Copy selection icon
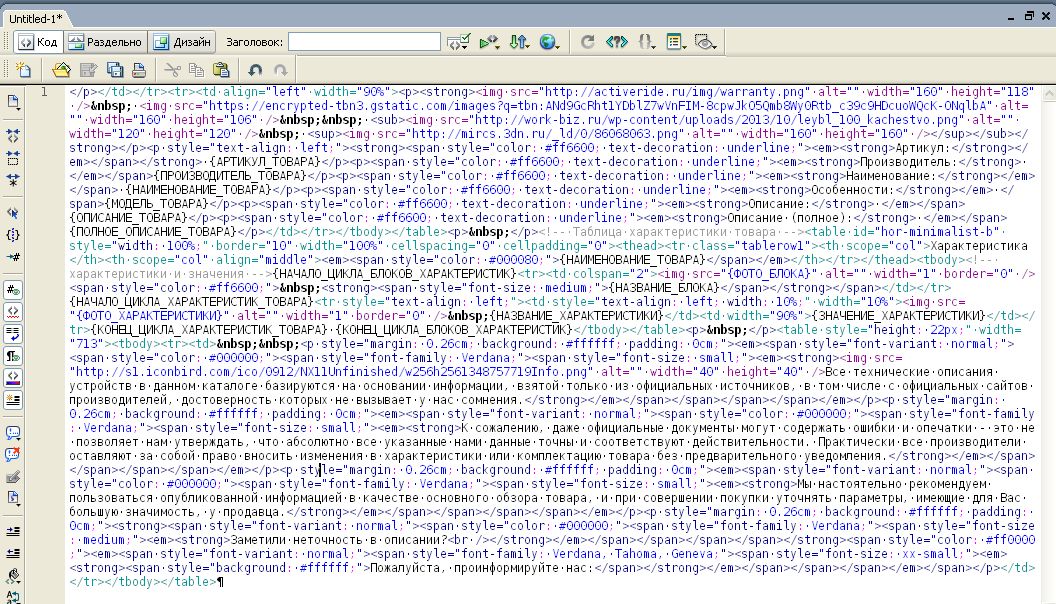The image size is (1056, 604). (197, 69)
